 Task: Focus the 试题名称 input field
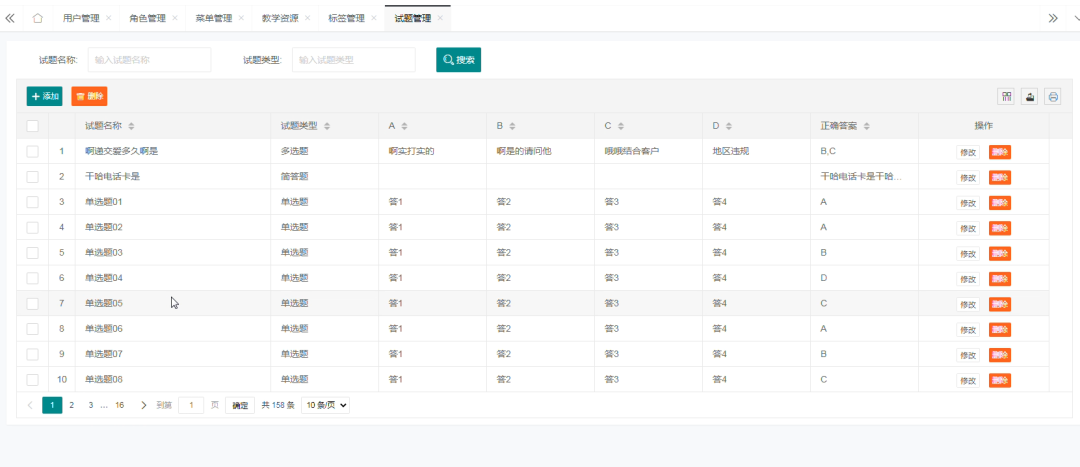pos(149,60)
